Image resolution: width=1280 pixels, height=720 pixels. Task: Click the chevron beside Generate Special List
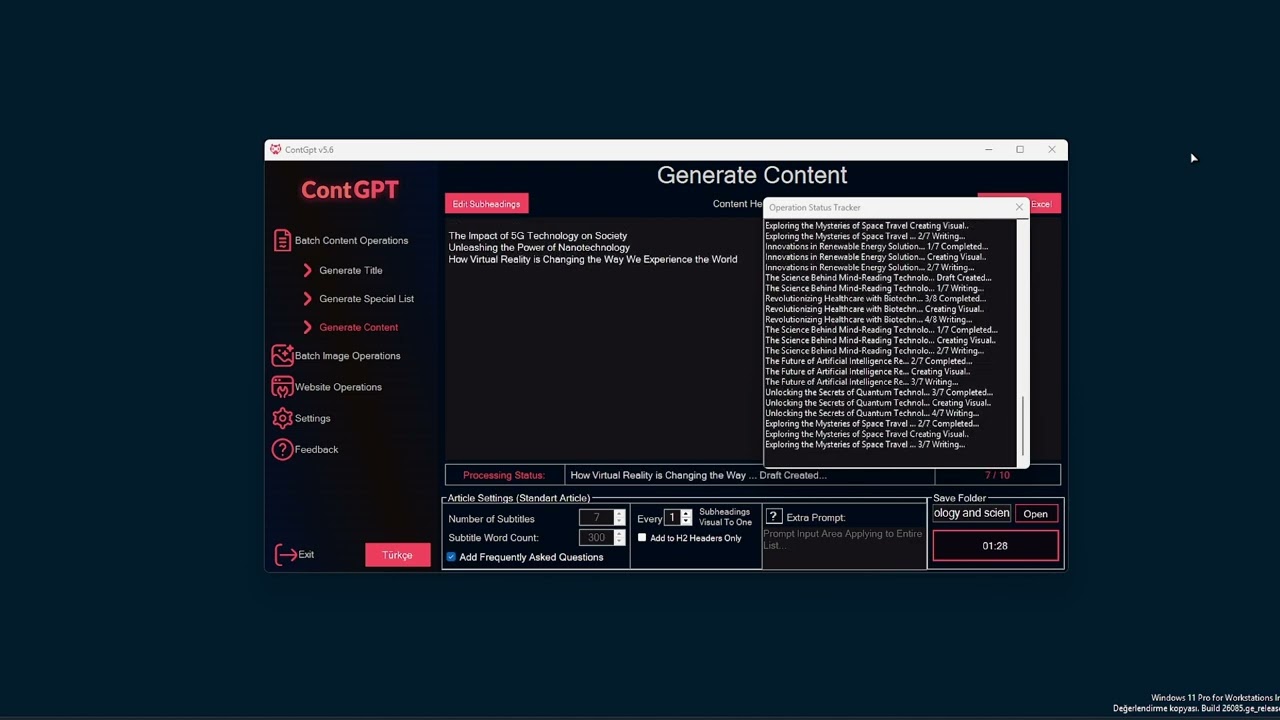[x=307, y=299]
